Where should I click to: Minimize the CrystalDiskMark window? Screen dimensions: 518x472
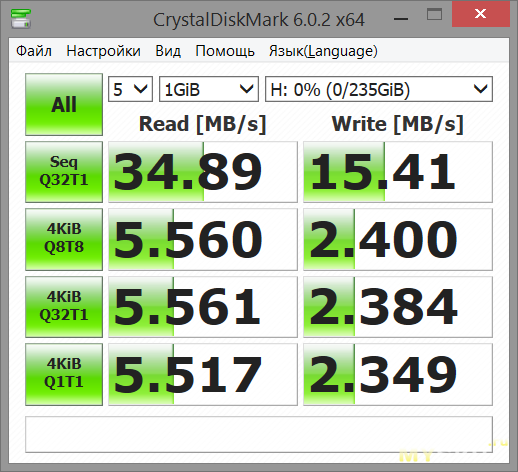(x=401, y=19)
